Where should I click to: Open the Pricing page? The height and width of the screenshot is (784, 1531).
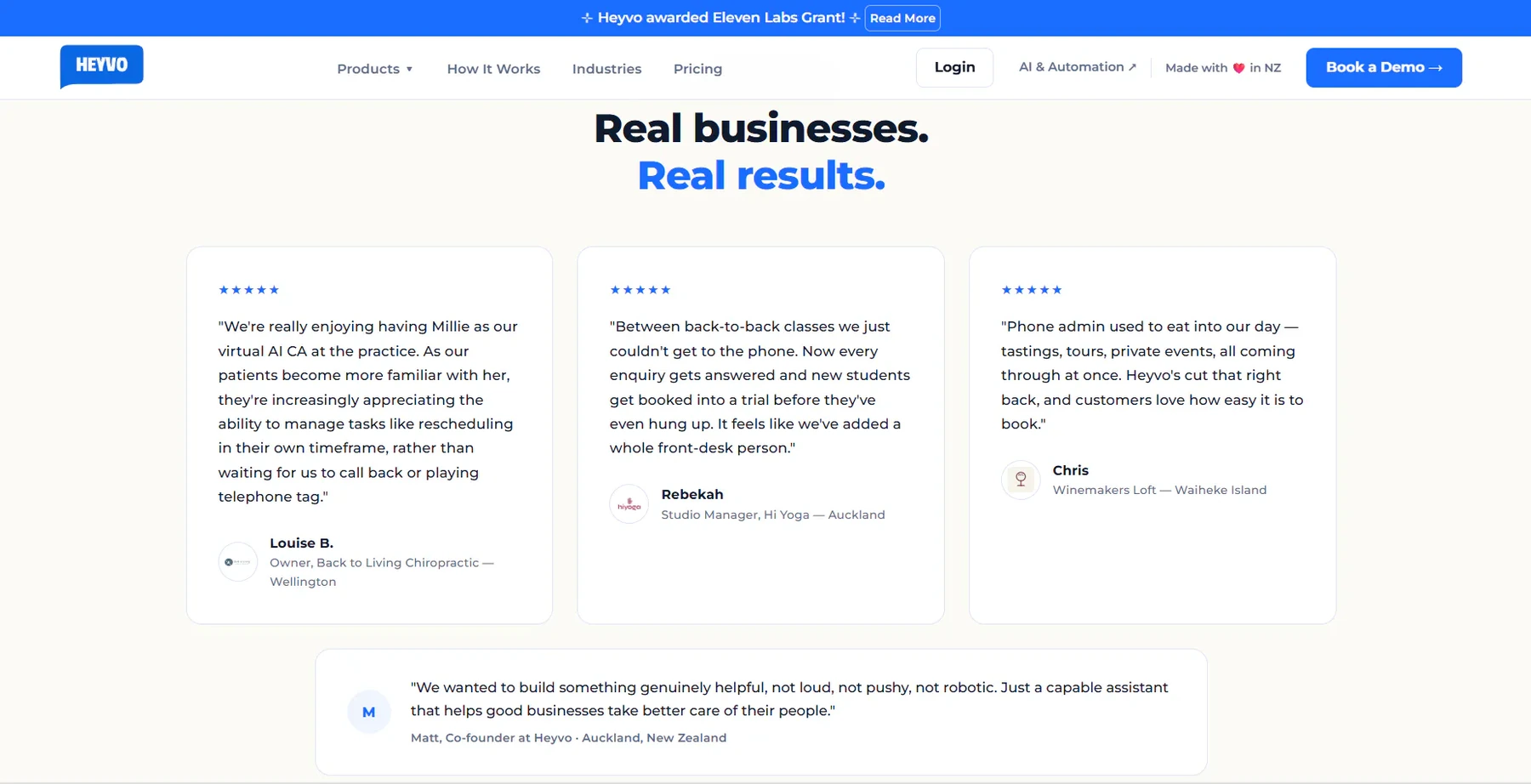[697, 69]
